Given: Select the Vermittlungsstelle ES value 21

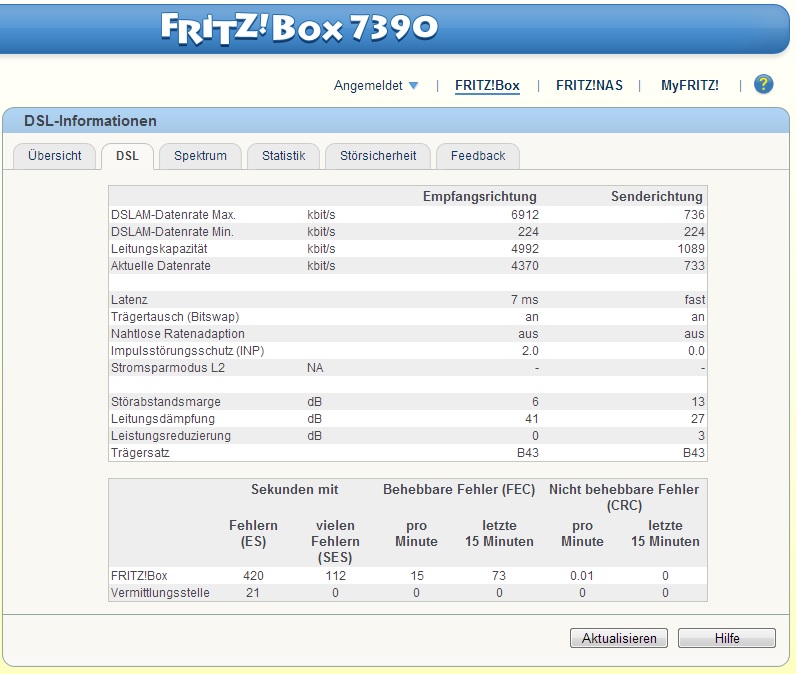Looking at the screenshot, I should [x=252, y=593].
